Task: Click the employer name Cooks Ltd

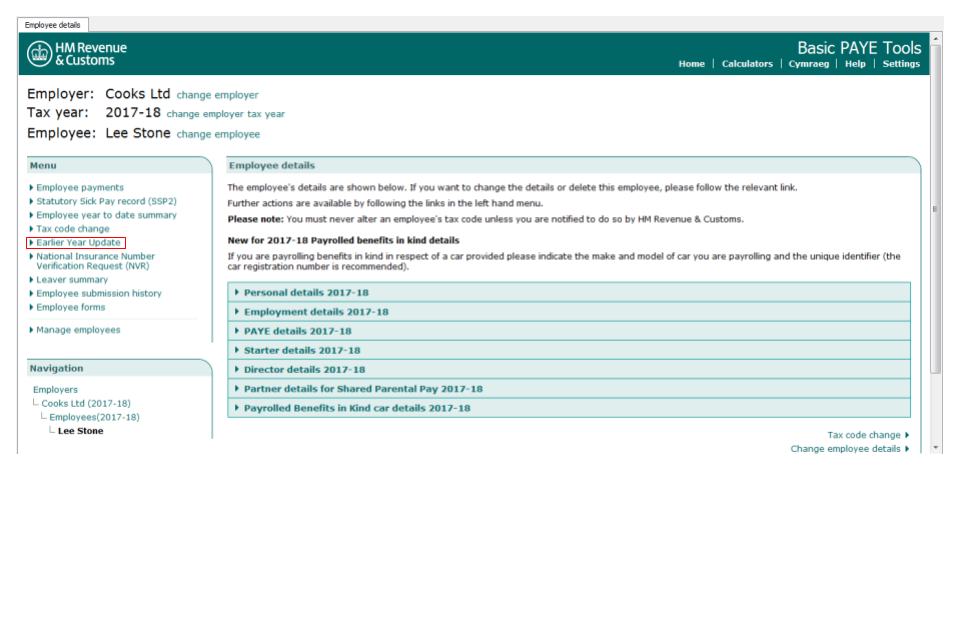Action: click(x=138, y=94)
